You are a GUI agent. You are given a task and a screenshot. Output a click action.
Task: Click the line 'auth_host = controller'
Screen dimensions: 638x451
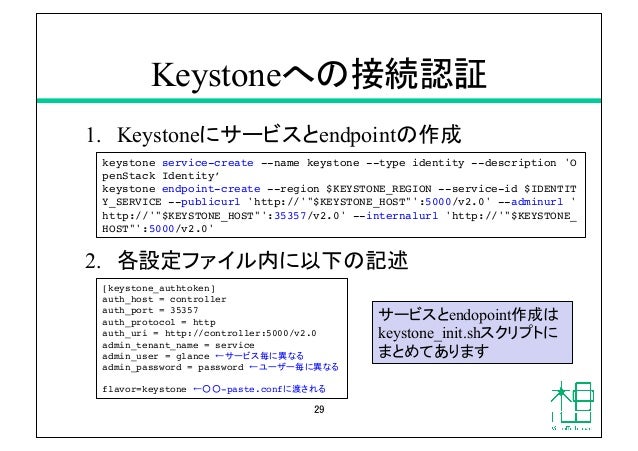tap(164, 299)
